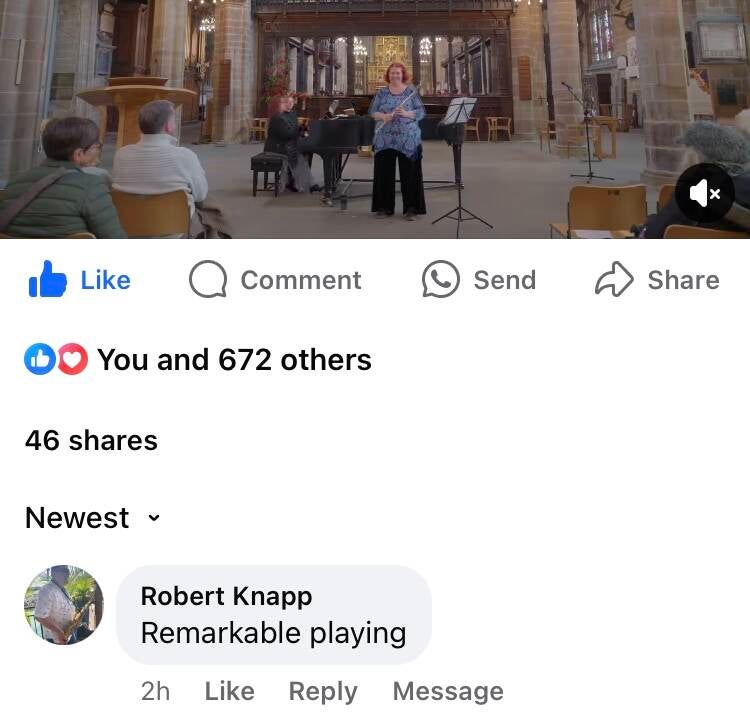
Task: Tap the blue thumbs-up Like icon
Action: click(x=47, y=279)
